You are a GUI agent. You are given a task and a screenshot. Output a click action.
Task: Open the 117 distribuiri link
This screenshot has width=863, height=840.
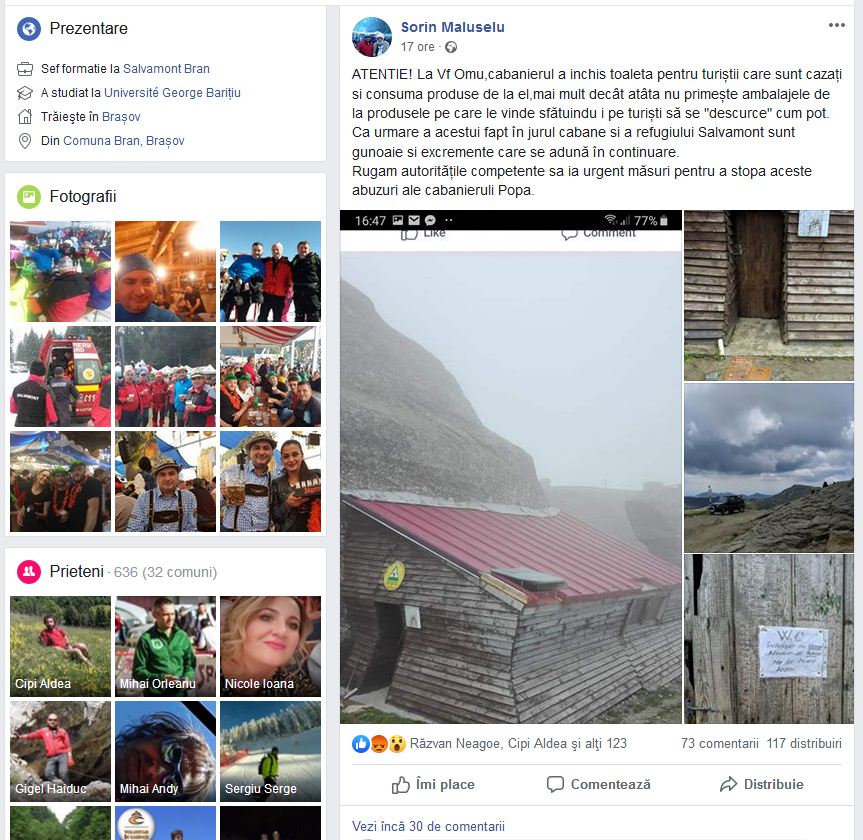804,744
